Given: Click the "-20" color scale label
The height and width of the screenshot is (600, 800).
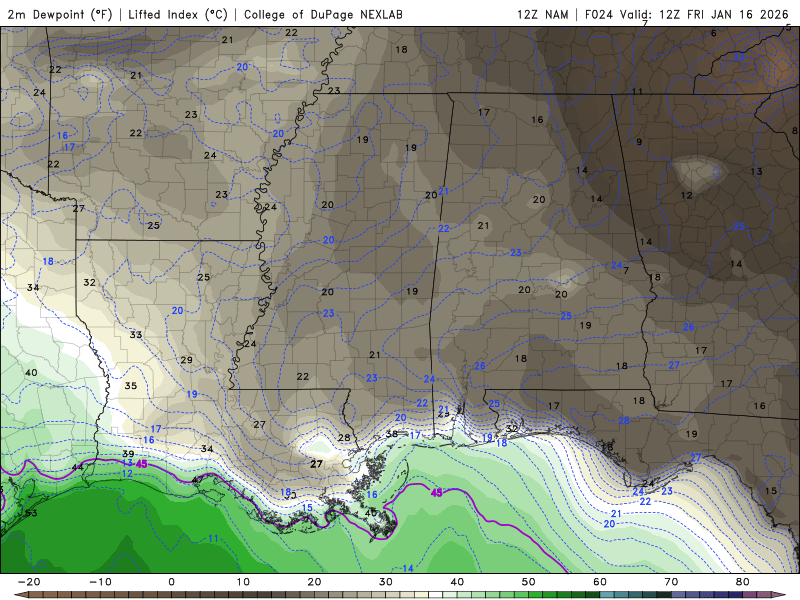Looking at the screenshot, I should click(x=28, y=582).
